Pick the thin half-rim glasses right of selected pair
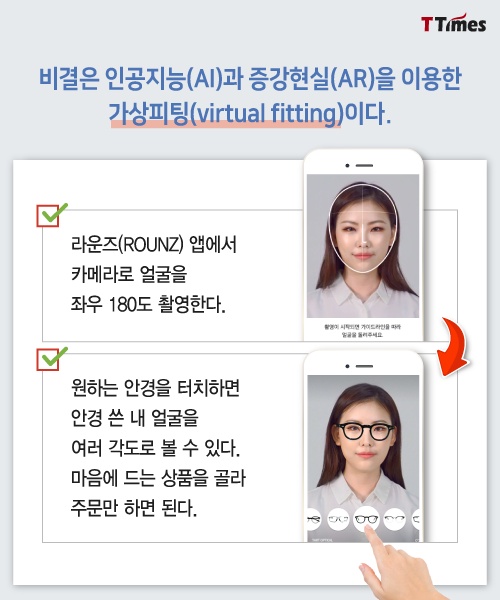 pyautogui.click(x=394, y=519)
